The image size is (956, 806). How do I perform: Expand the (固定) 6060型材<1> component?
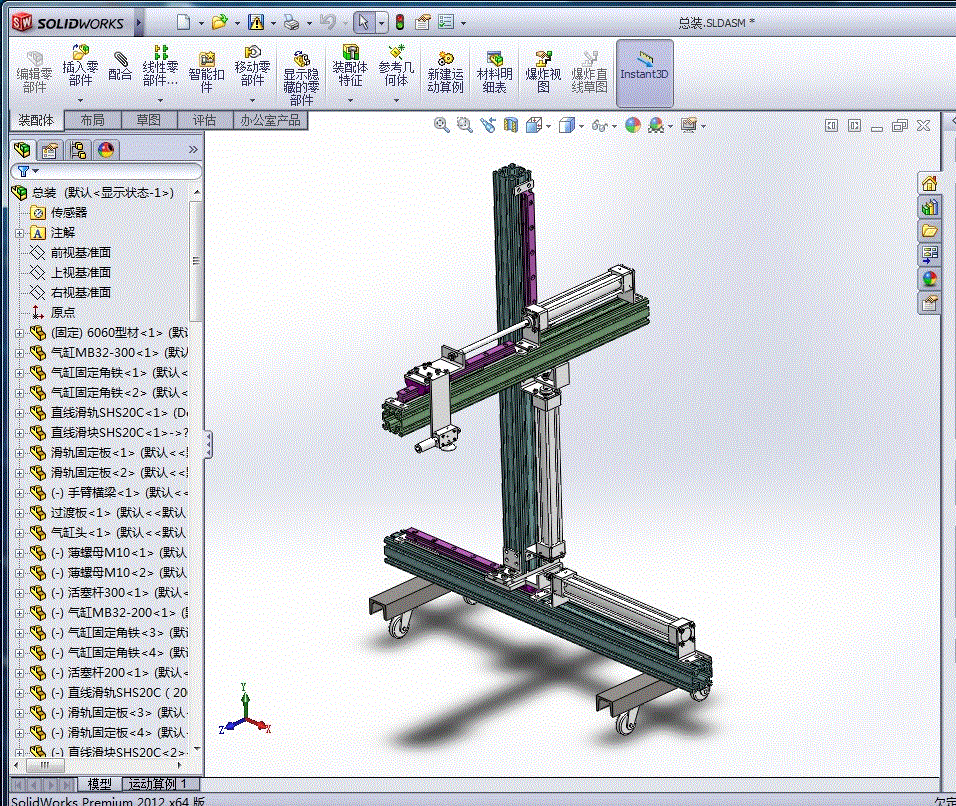coord(19,333)
